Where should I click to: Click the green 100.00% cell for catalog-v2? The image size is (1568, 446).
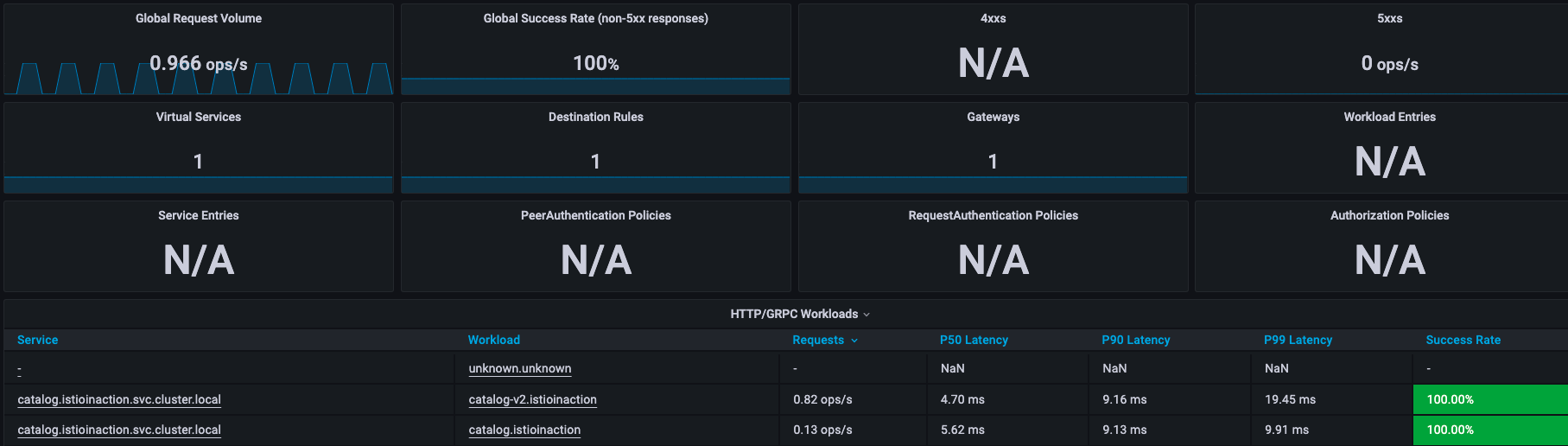tap(1490, 399)
